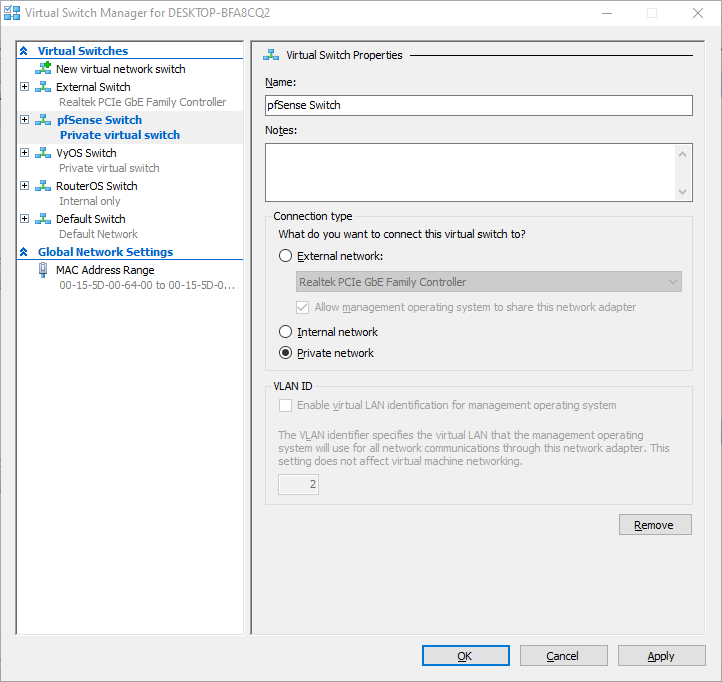Image resolution: width=722 pixels, height=682 pixels.
Task: Collapse the Global Network Settings section
Action: pos(24,252)
